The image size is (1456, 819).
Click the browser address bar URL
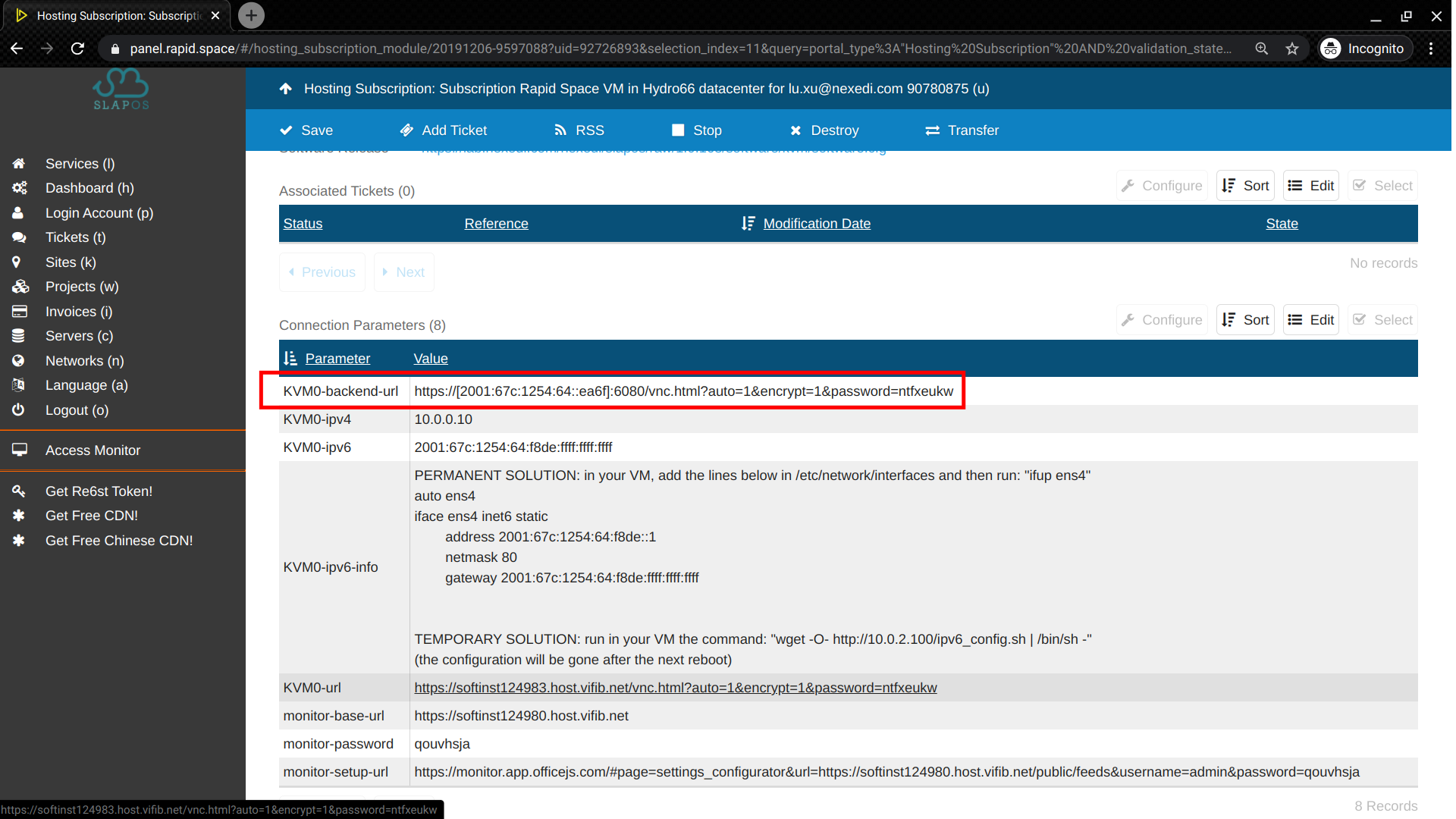pos(679,49)
